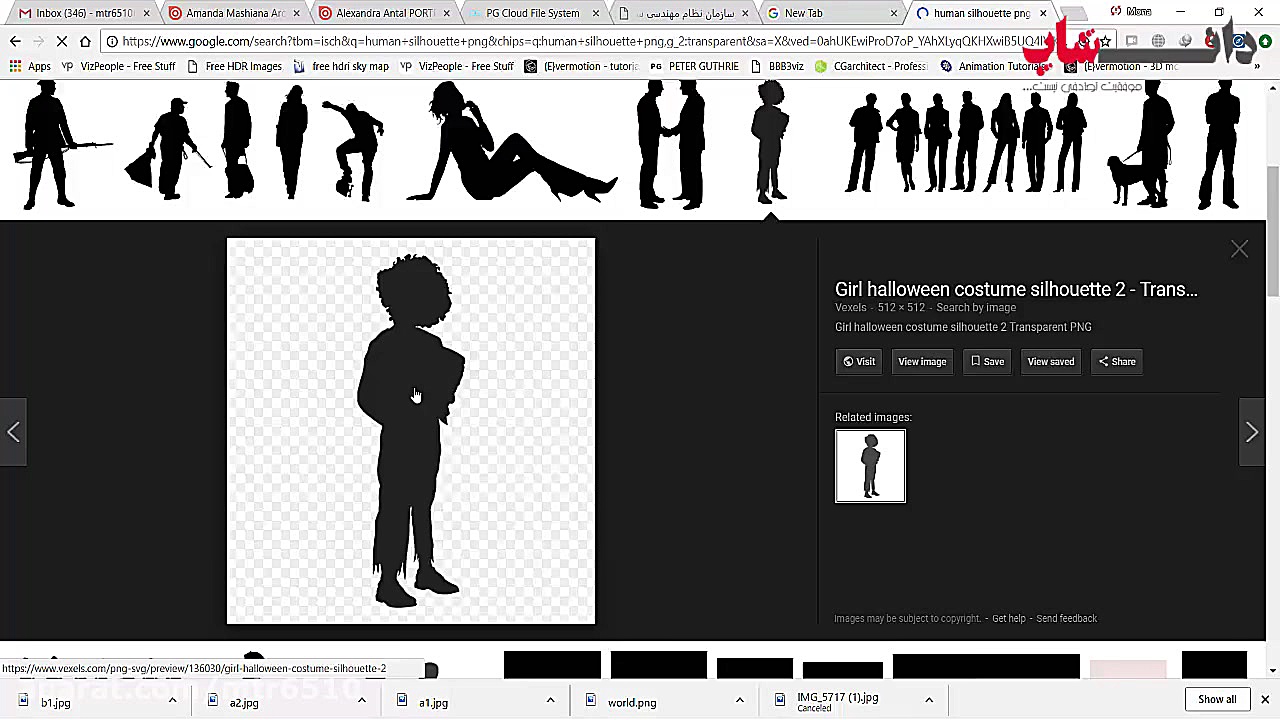This screenshot has width=1280, height=720.
Task: Open the related image thumbnail
Action: [x=870, y=466]
